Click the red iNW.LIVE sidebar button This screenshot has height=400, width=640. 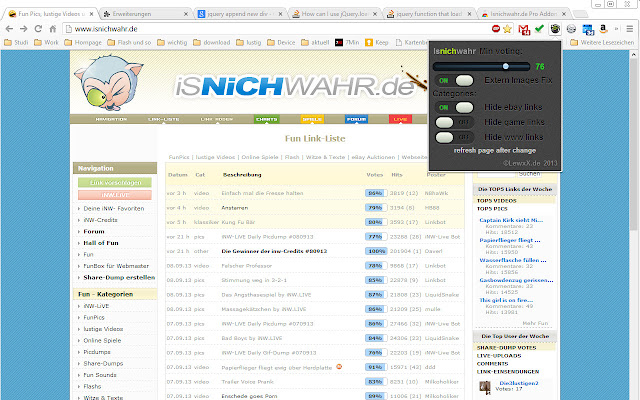(115, 195)
